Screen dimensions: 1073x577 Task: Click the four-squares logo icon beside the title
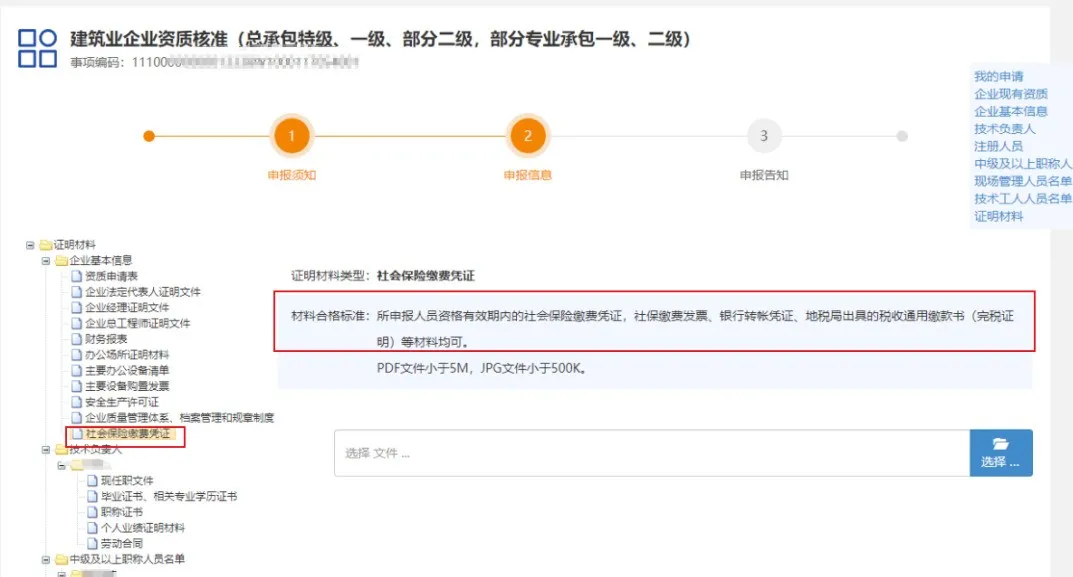point(38,48)
